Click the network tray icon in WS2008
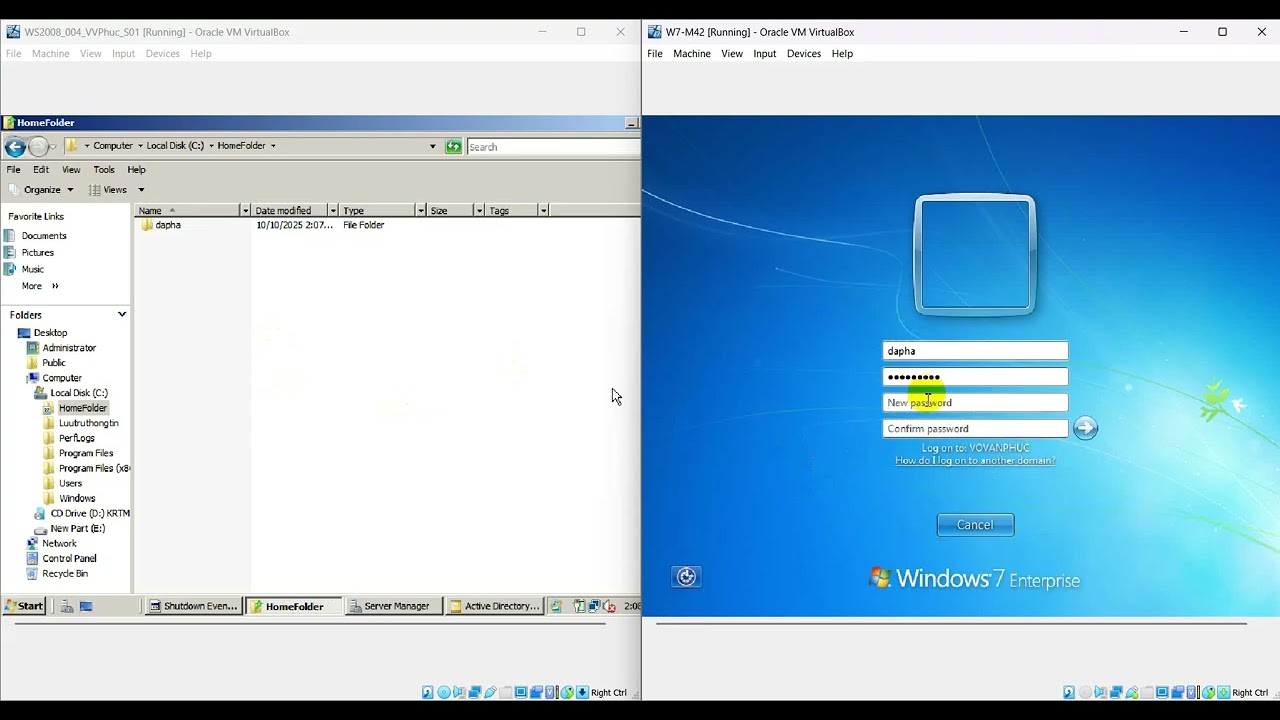Viewport: 1280px width, 720px height. (x=594, y=606)
